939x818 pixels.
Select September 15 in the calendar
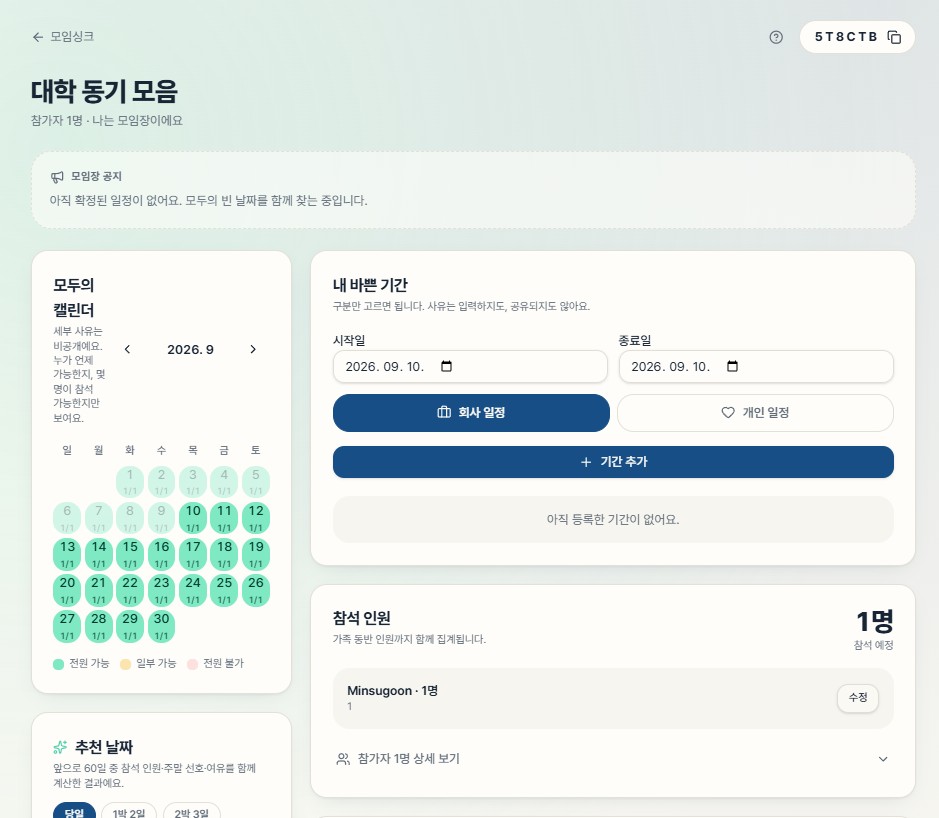click(x=130, y=554)
